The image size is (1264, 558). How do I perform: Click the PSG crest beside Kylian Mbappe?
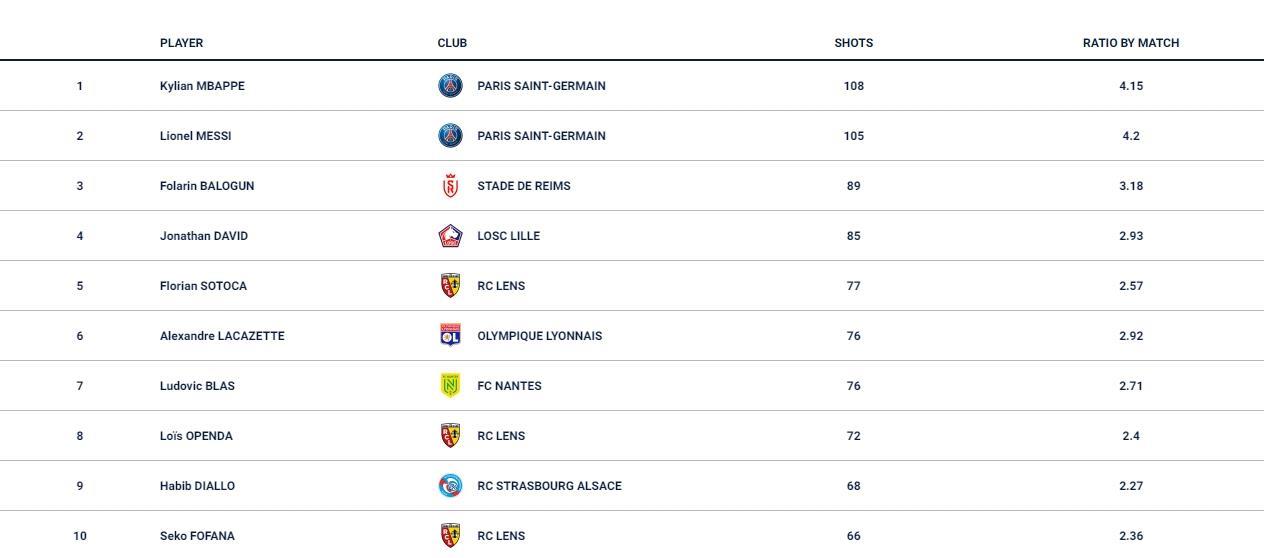(450, 86)
